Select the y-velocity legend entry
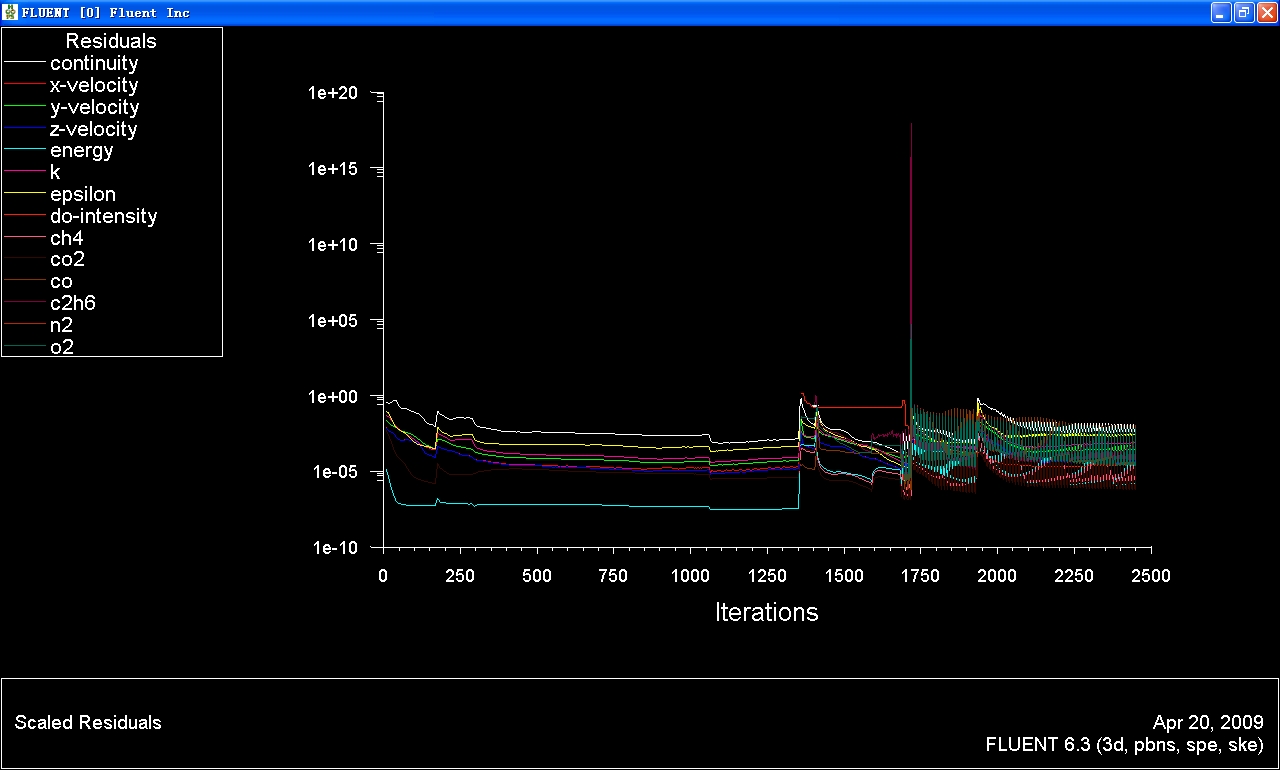Screen dimensions: 1280x770 (94, 108)
